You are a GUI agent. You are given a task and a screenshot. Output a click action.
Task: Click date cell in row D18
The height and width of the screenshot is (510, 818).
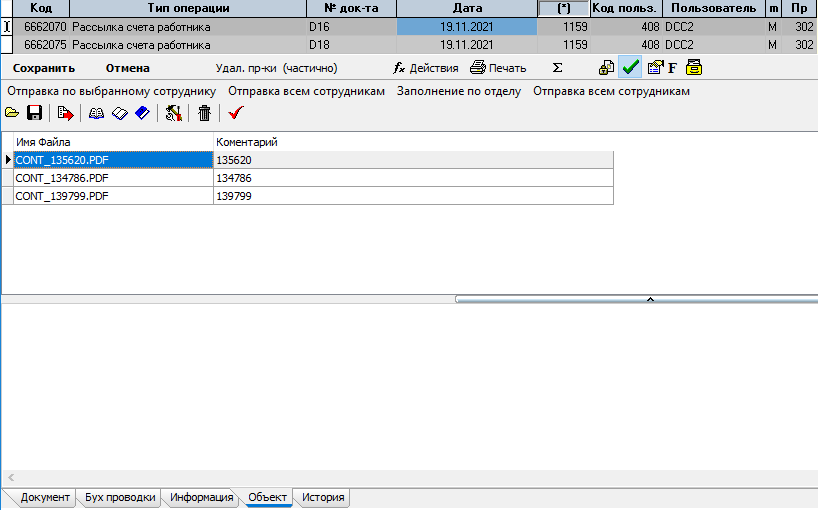(x=467, y=45)
